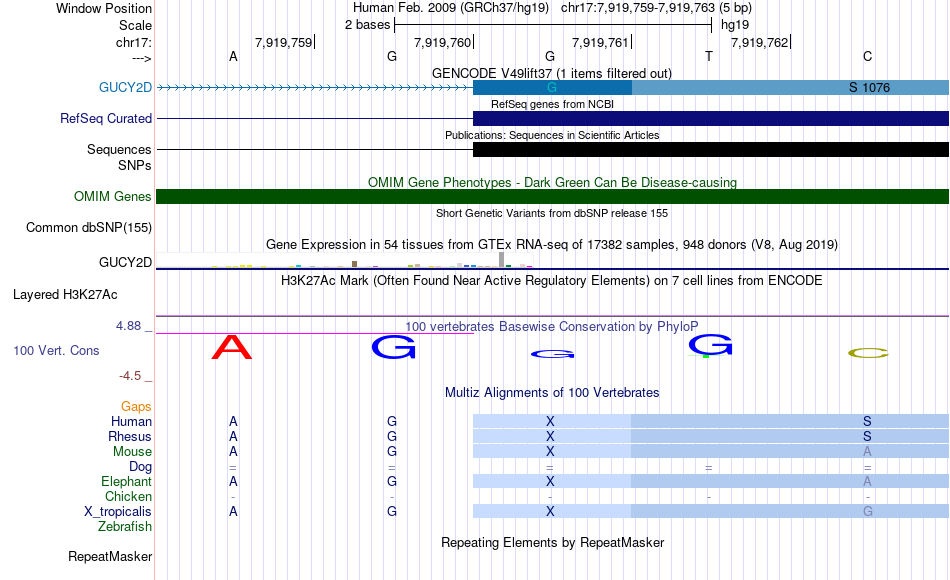Click Publications: Sequences in Scientific Articles title

pos(552,135)
